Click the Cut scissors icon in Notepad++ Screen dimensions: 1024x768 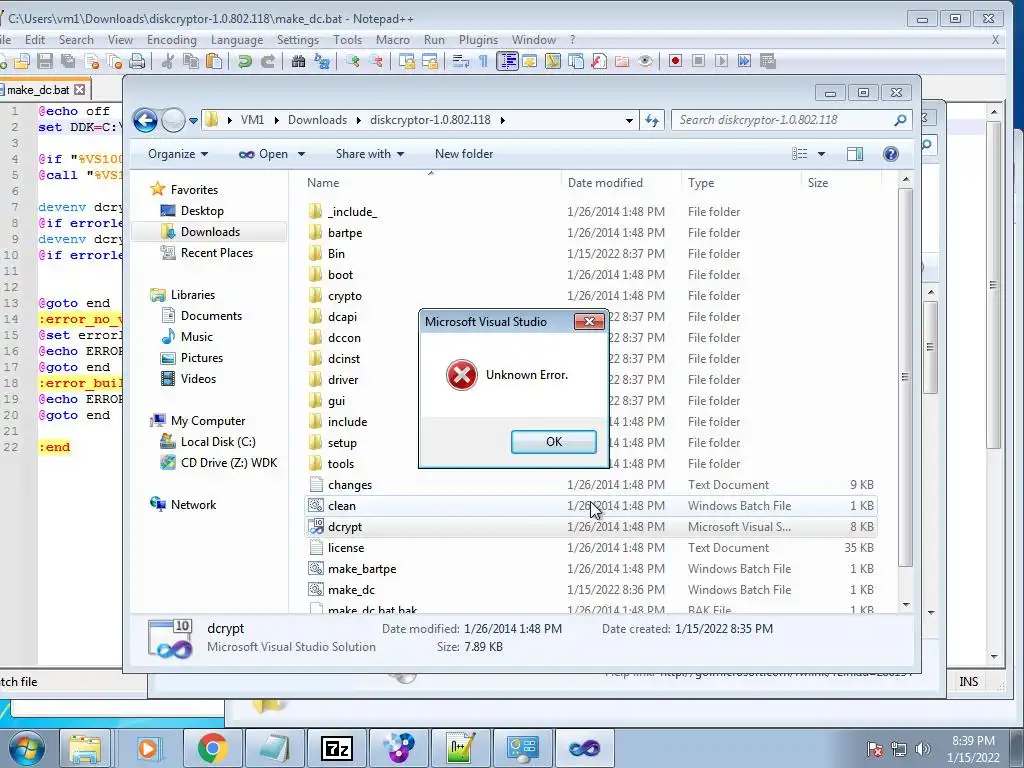(x=168, y=61)
